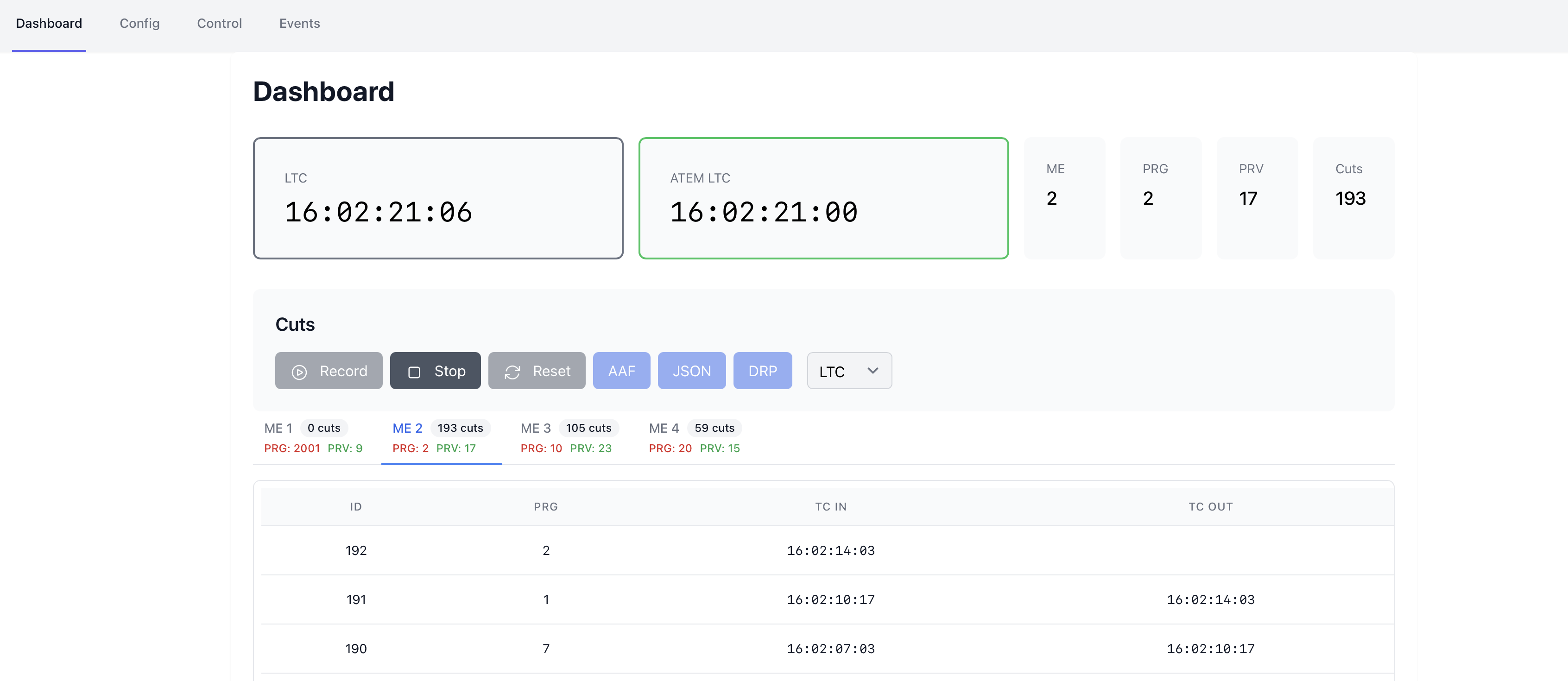Click the Record play-circle icon

[299, 372]
